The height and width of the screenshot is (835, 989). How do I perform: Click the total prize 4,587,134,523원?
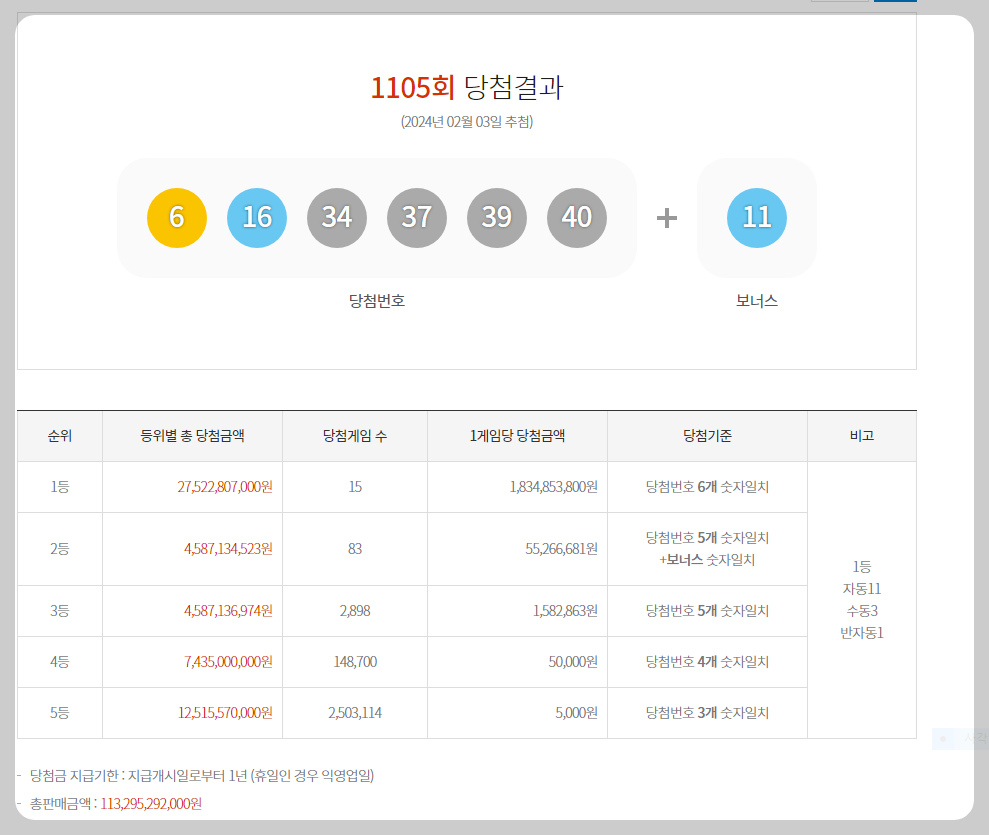pyautogui.click(x=228, y=549)
